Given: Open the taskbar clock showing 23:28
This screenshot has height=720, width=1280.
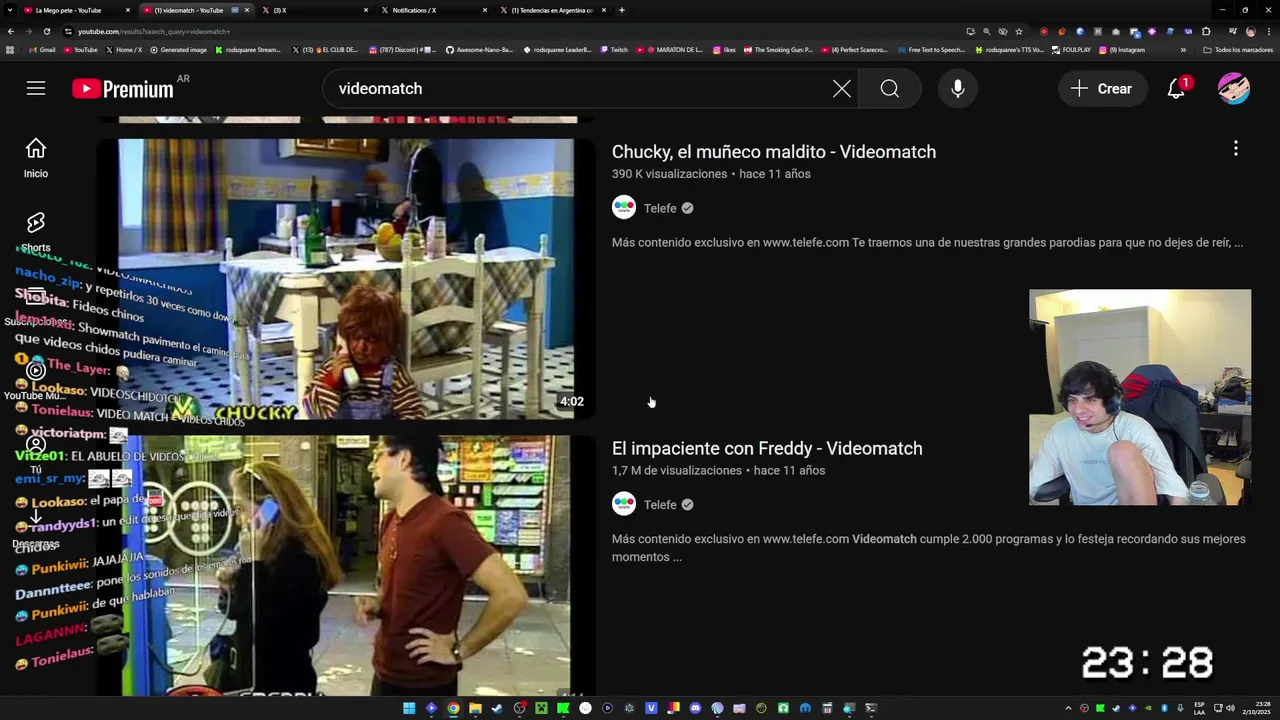Looking at the screenshot, I should (1259, 708).
